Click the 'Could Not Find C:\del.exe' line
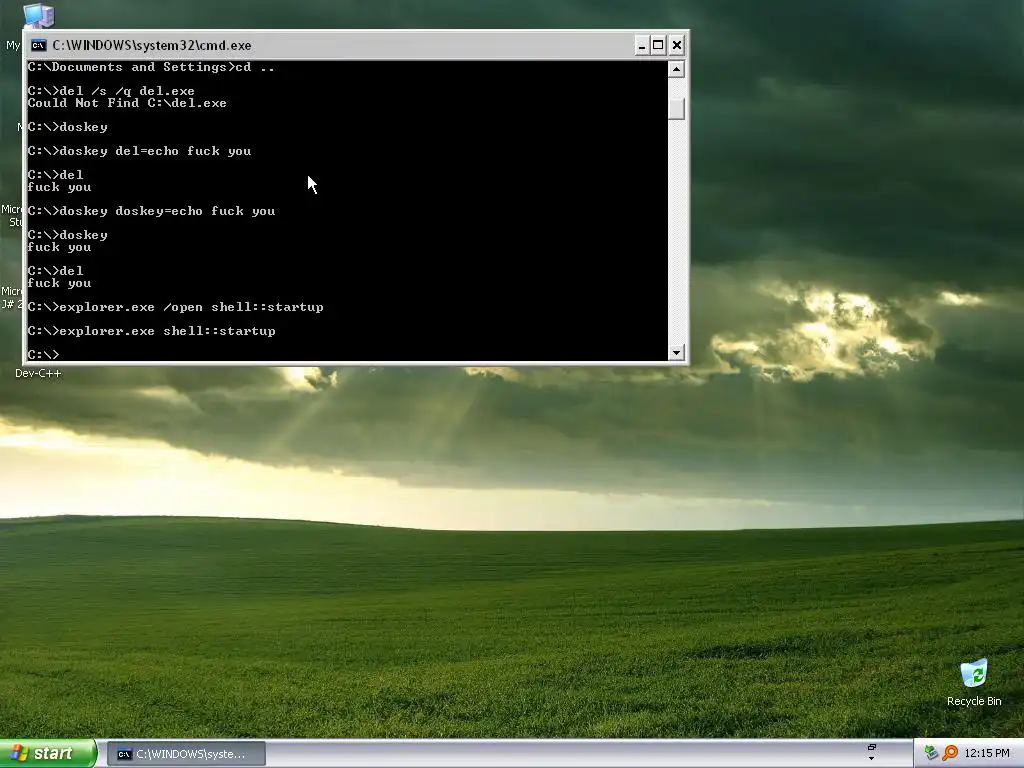This screenshot has height=768, width=1024. (127, 103)
